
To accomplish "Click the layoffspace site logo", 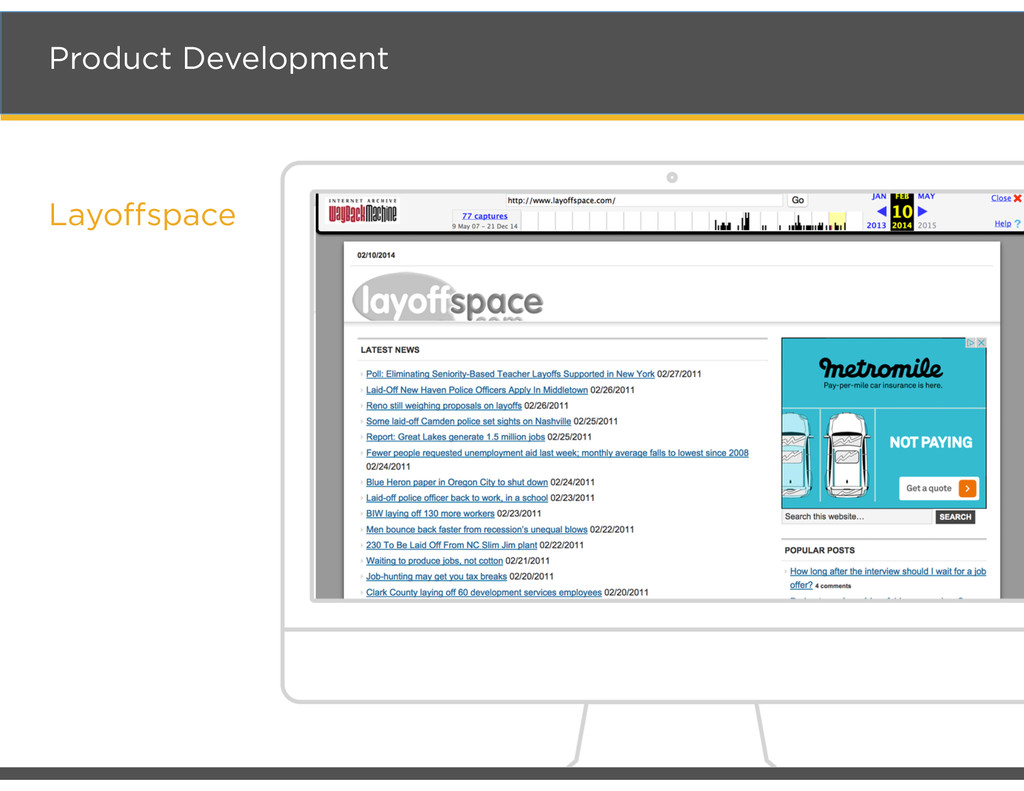I will (447, 298).
